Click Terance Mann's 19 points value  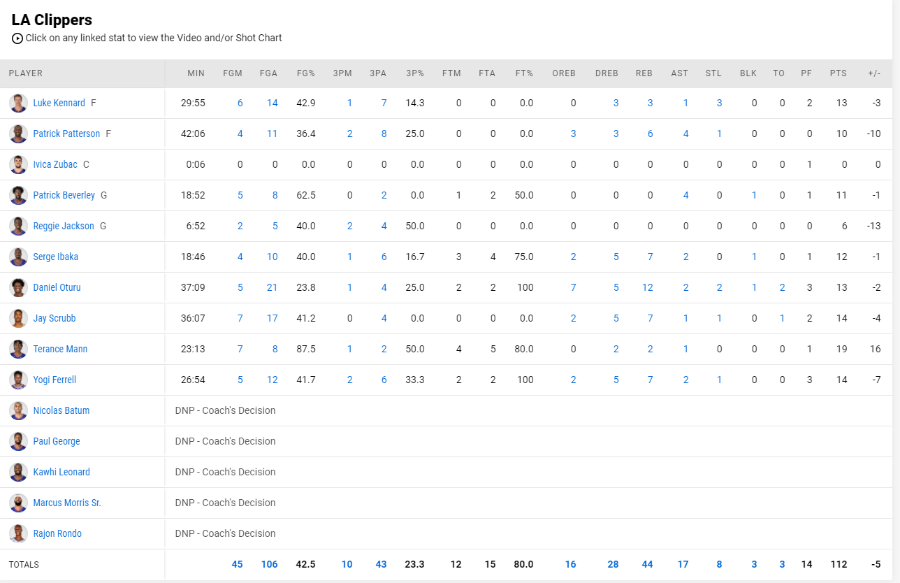pos(841,349)
